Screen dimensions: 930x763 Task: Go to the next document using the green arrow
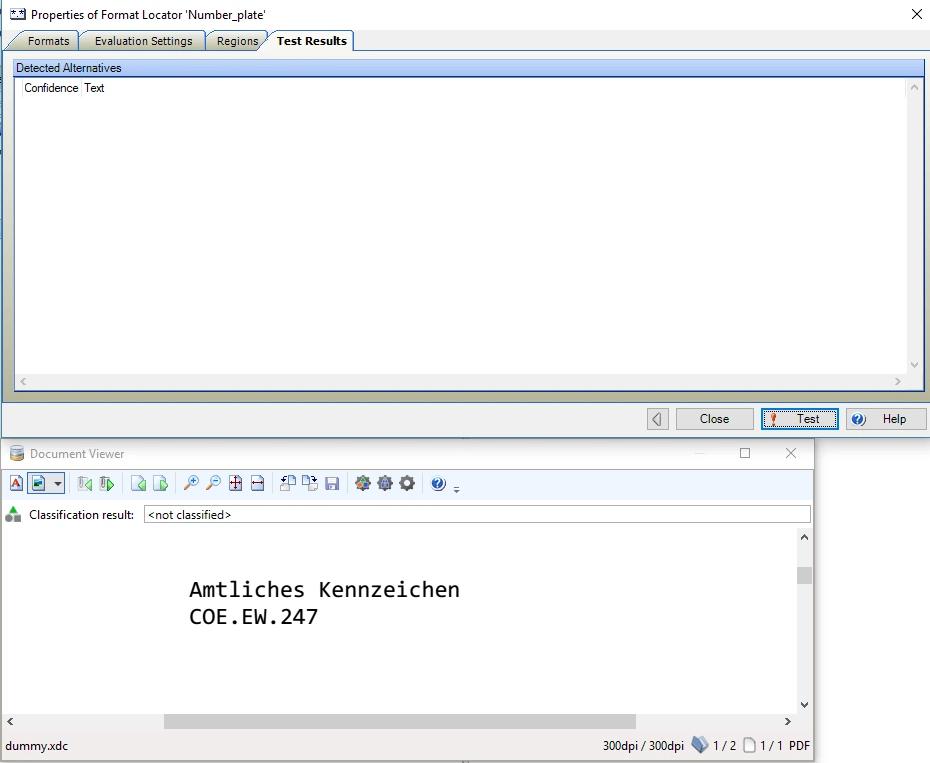107,484
